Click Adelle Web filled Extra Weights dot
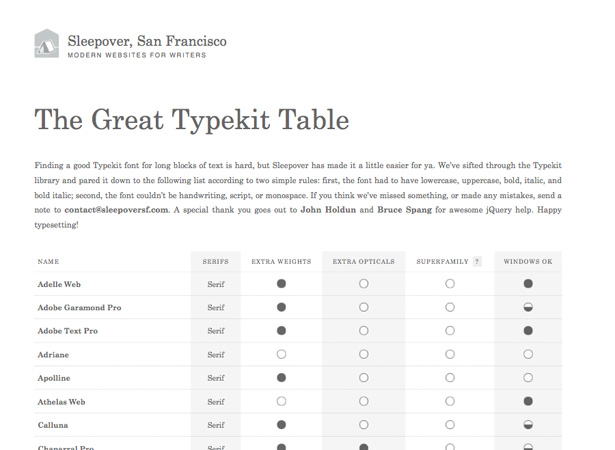The width and height of the screenshot is (615, 450). coord(281,284)
